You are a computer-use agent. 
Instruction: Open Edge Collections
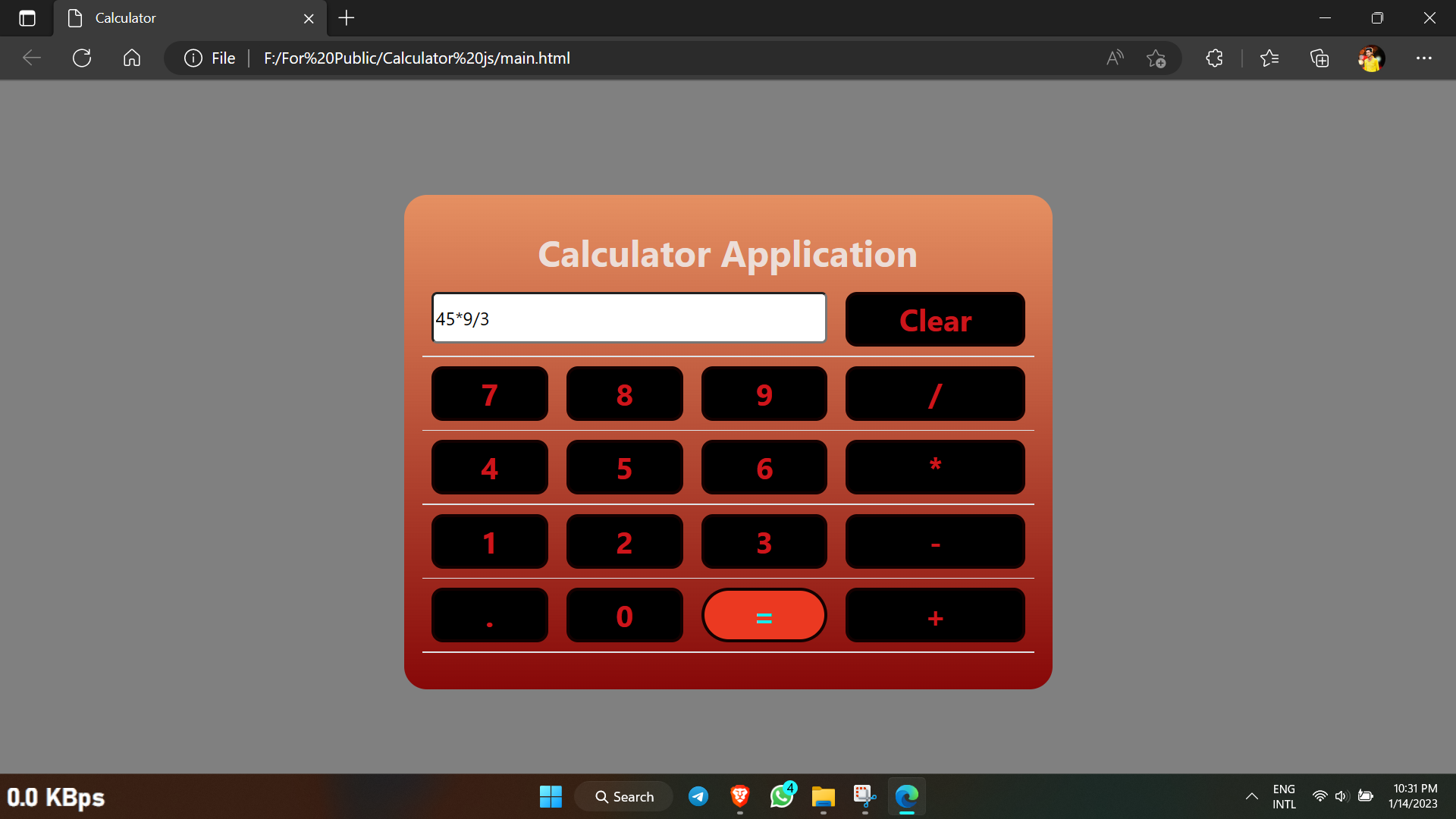point(1319,58)
